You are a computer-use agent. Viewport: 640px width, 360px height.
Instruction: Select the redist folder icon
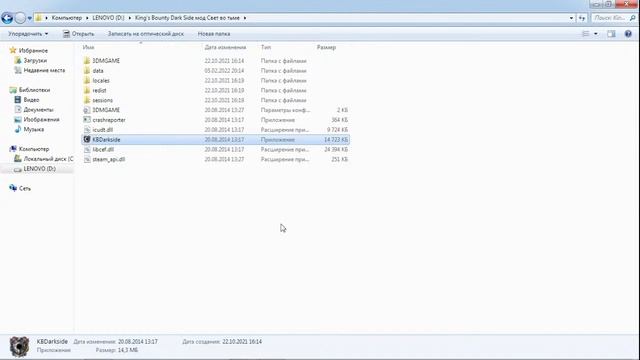tap(87, 90)
